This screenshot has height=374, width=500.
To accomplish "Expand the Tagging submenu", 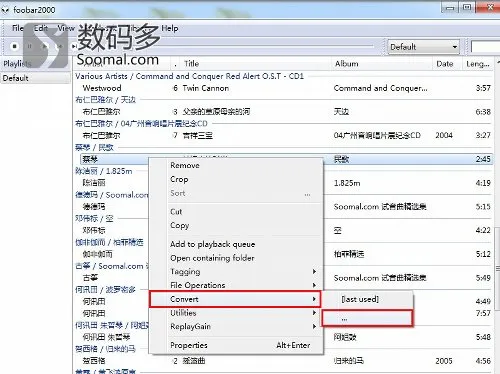I will click(x=237, y=272).
